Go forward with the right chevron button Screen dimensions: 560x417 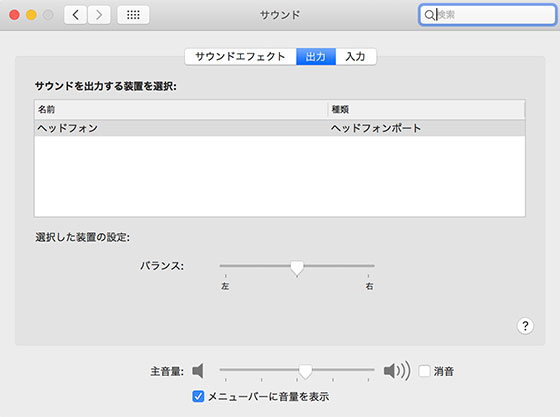(99, 15)
